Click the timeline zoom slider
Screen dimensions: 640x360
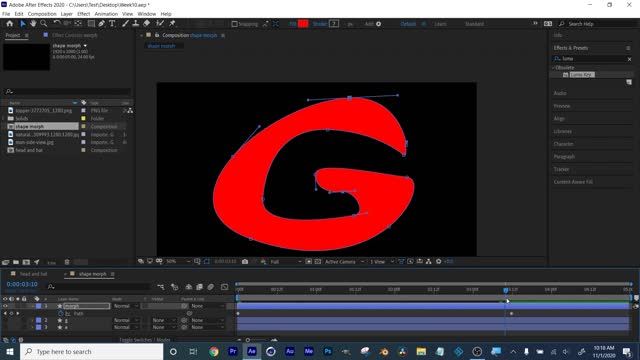click(x=248, y=340)
